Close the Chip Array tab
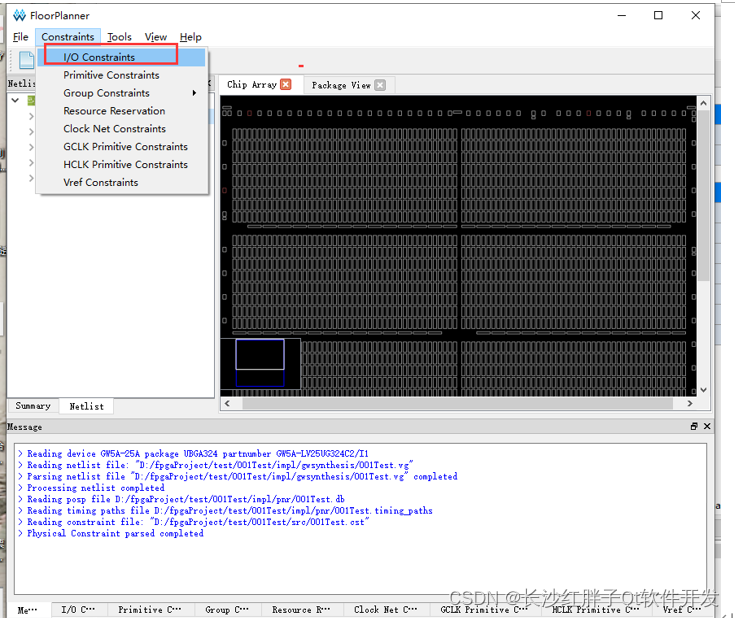The height and width of the screenshot is (618, 735). click(285, 84)
